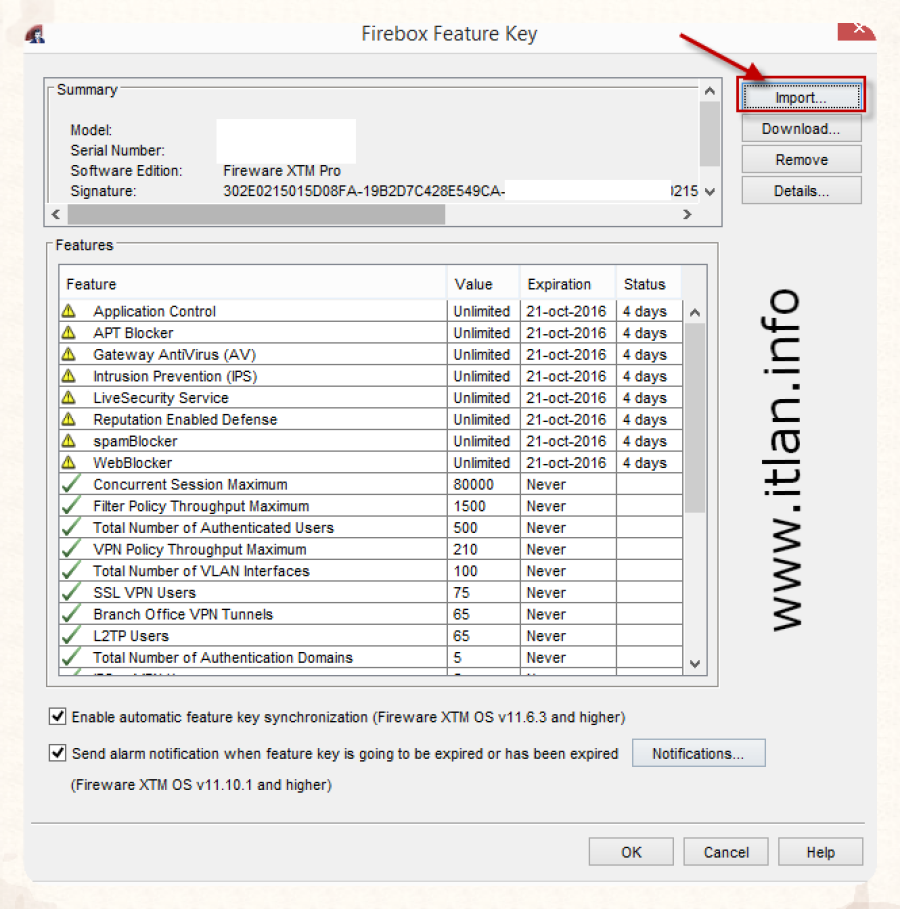Click the green checkmark for L2TP Users
900x909 pixels.
70,636
